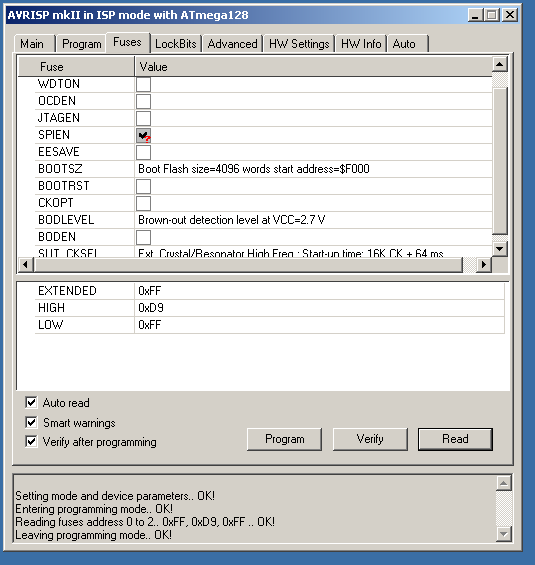Click the fuse list vertical scrollbar thumb
The width and height of the screenshot is (535, 565).
tap(500, 160)
